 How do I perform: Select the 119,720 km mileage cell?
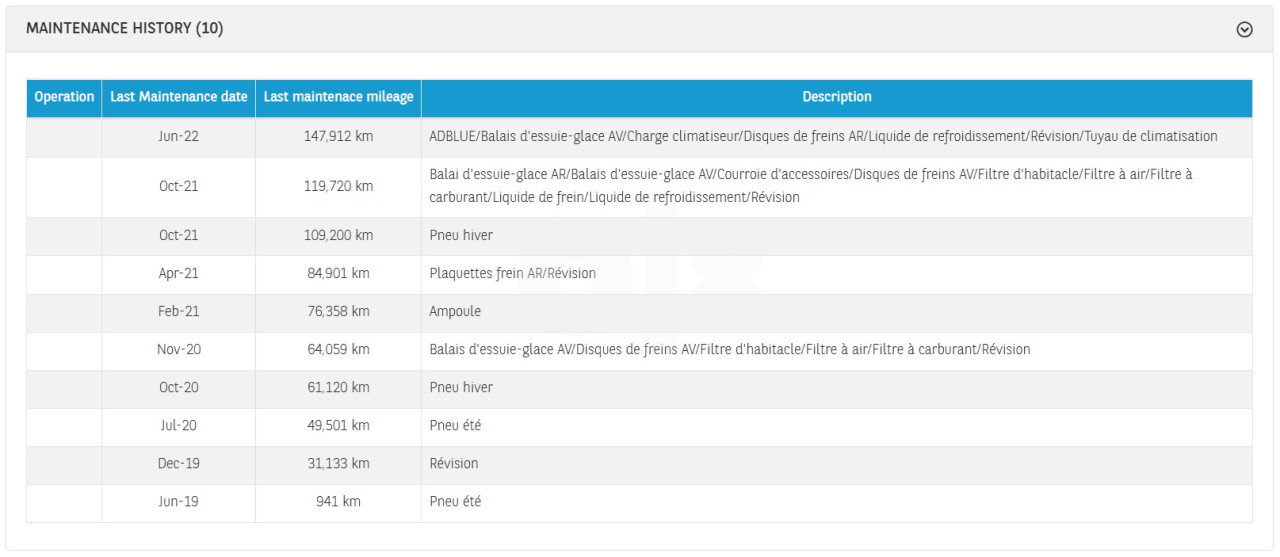click(x=338, y=187)
